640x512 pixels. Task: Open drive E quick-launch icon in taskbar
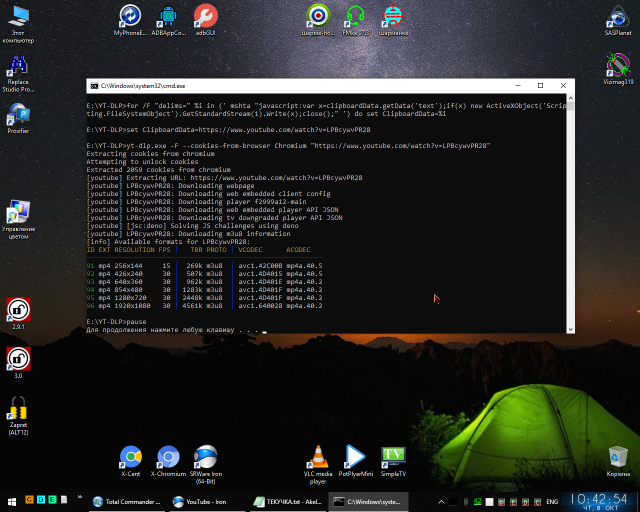pyautogui.click(x=52, y=499)
